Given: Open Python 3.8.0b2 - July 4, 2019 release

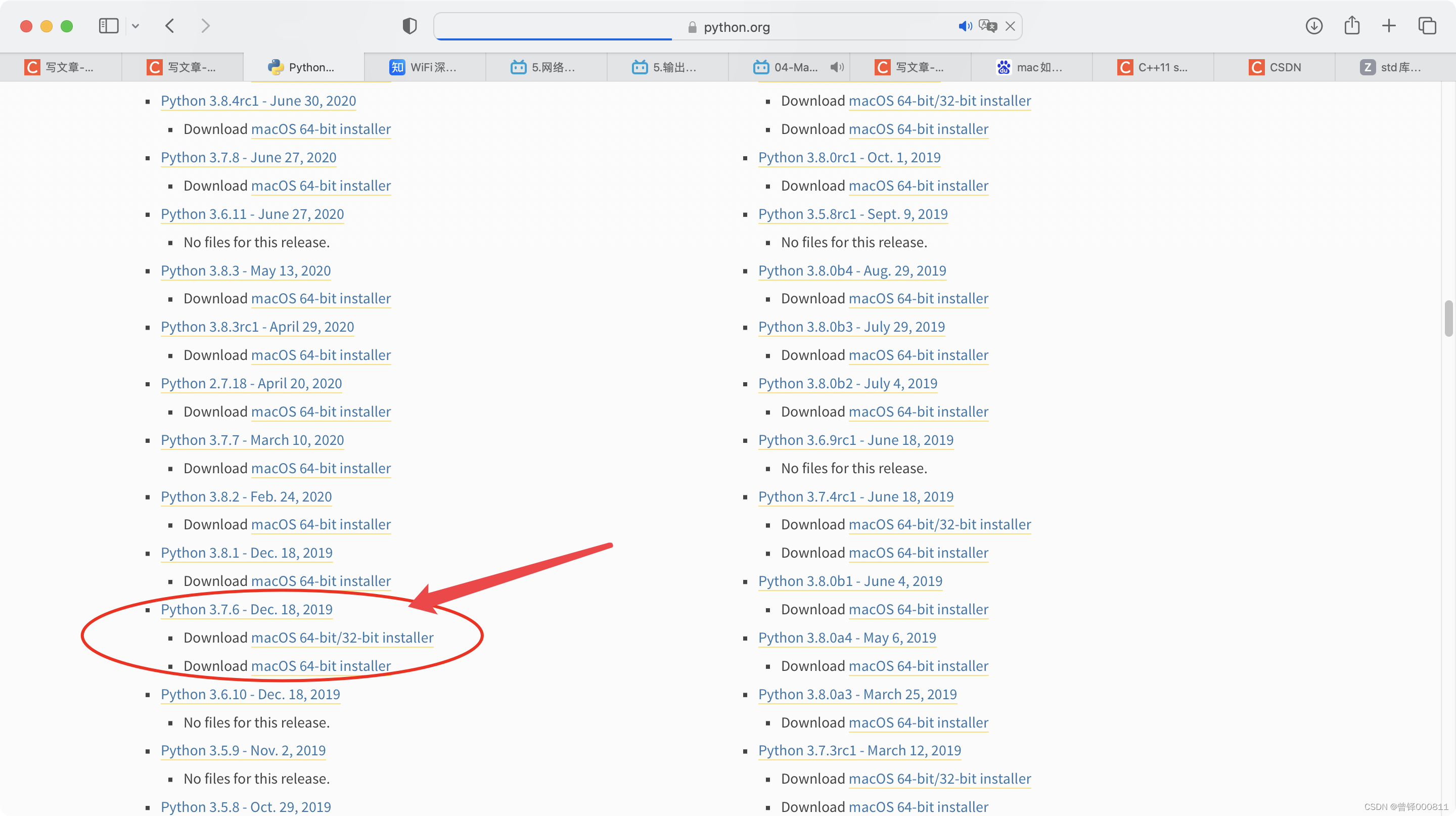Looking at the screenshot, I should (848, 383).
